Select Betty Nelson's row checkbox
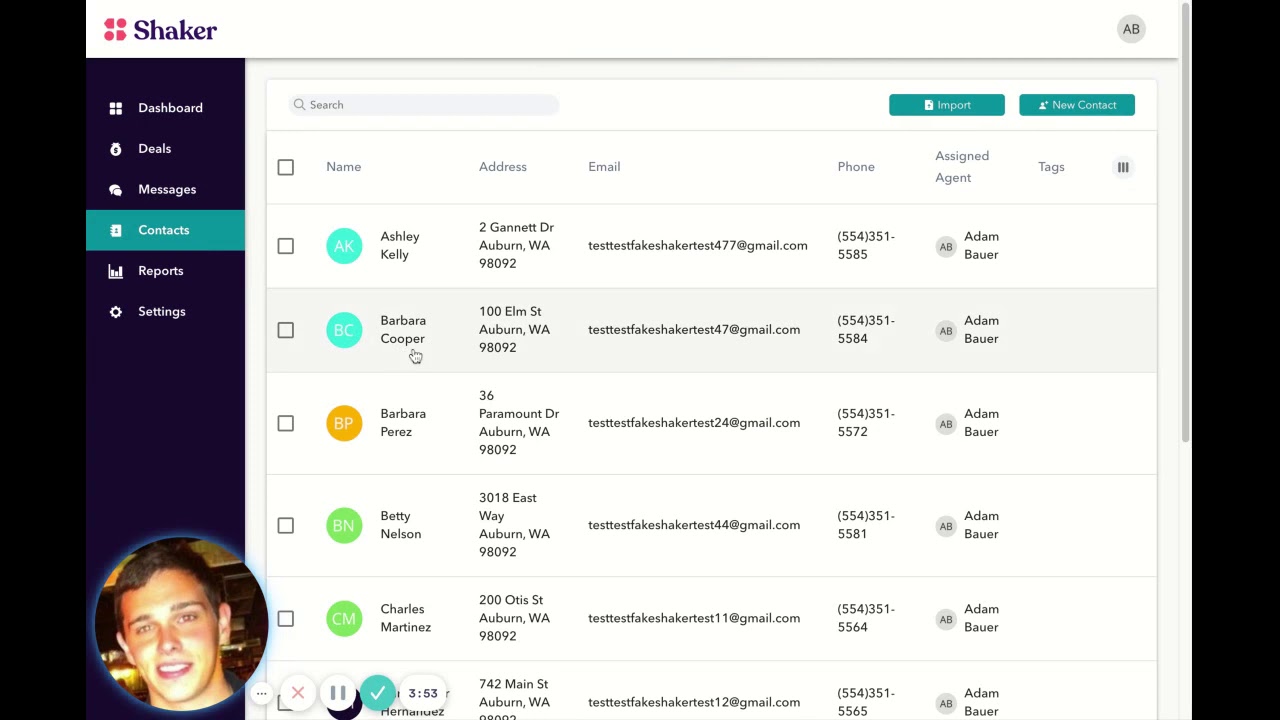 point(286,526)
